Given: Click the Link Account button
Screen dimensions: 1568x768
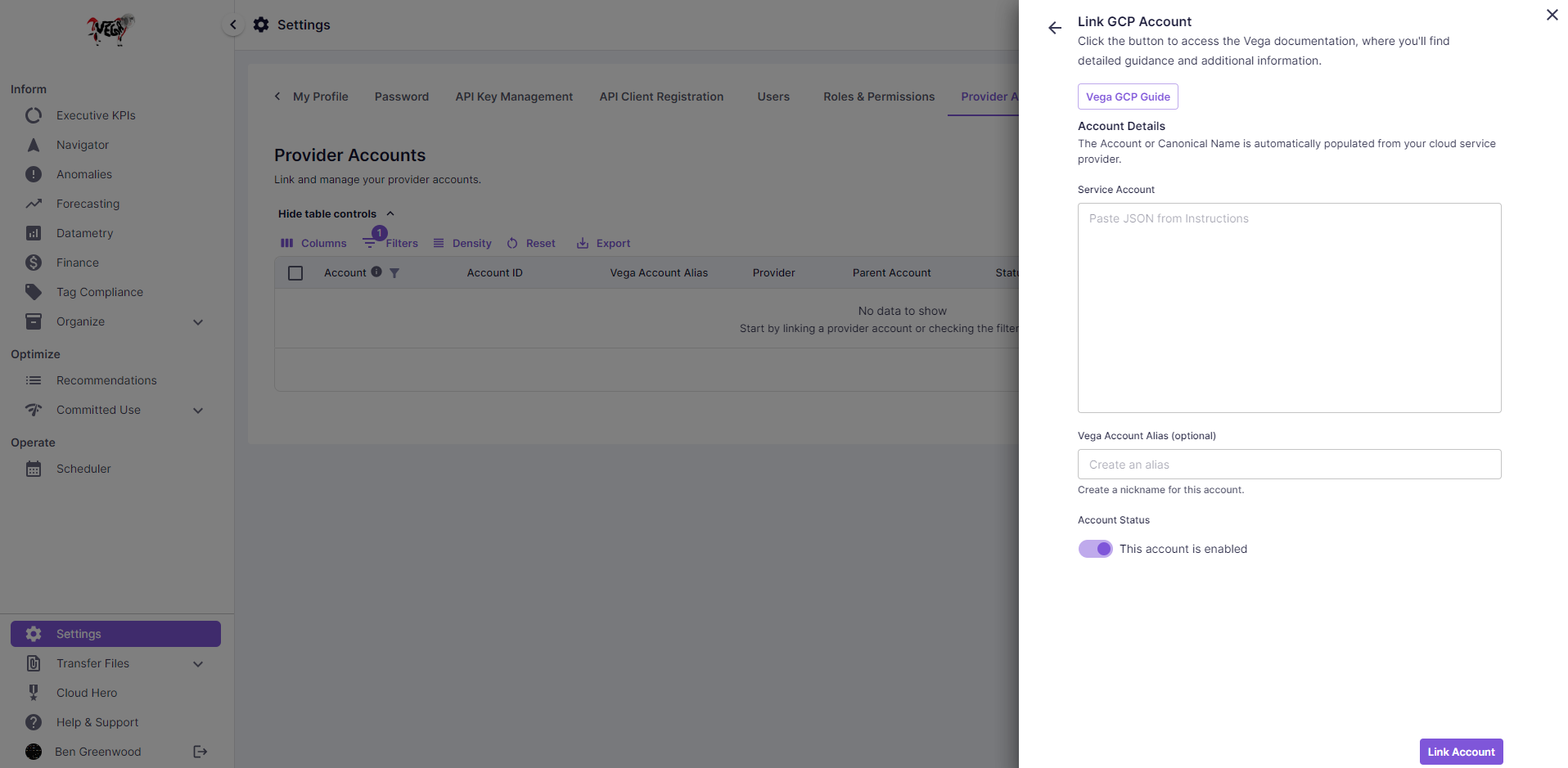Looking at the screenshot, I should [1461, 752].
